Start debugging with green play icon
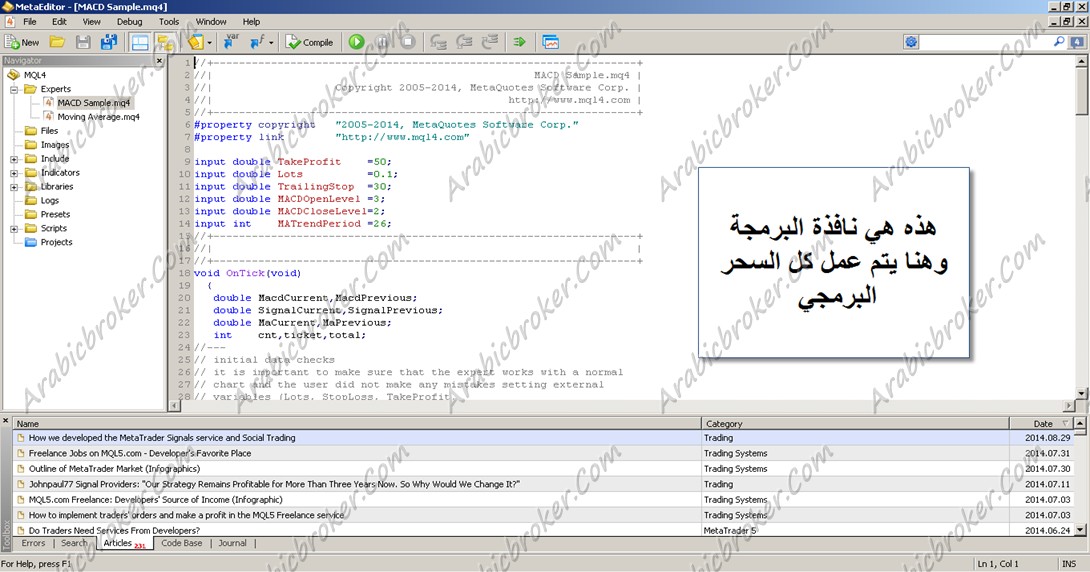Viewport: 1090px width, 572px height. (x=357, y=42)
